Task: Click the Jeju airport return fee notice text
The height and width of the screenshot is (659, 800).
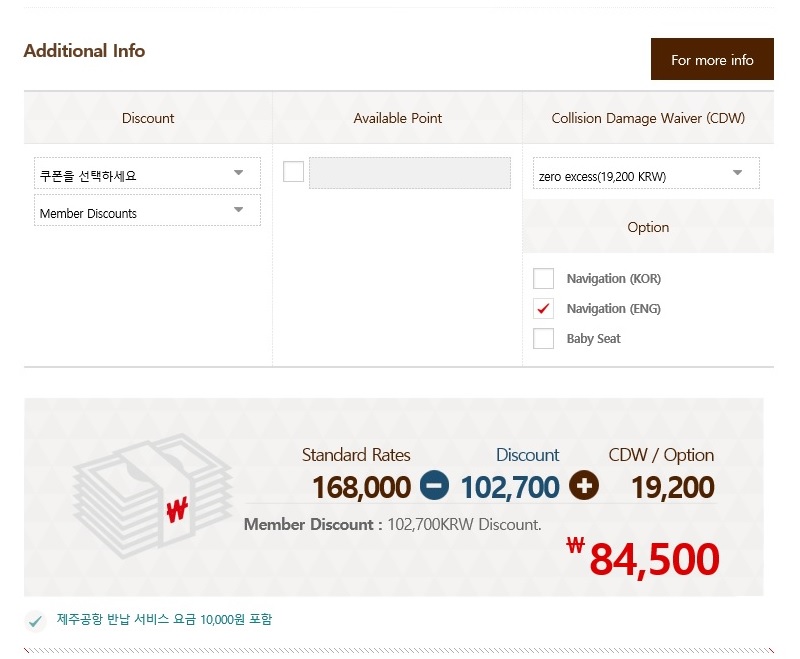Action: pyautogui.click(x=164, y=620)
